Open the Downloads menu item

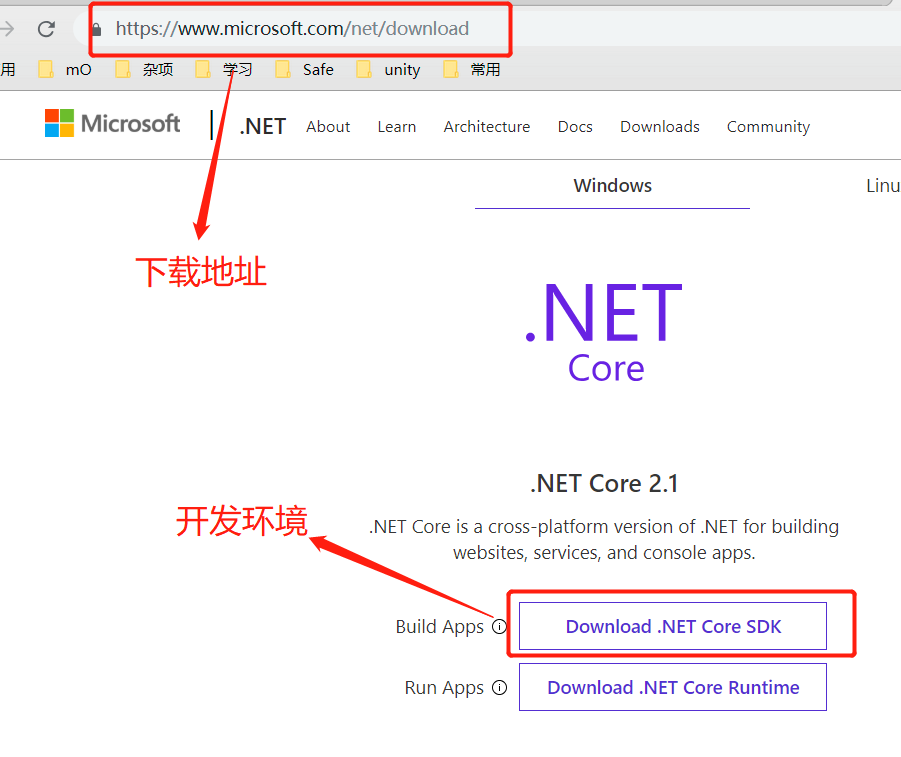660,126
